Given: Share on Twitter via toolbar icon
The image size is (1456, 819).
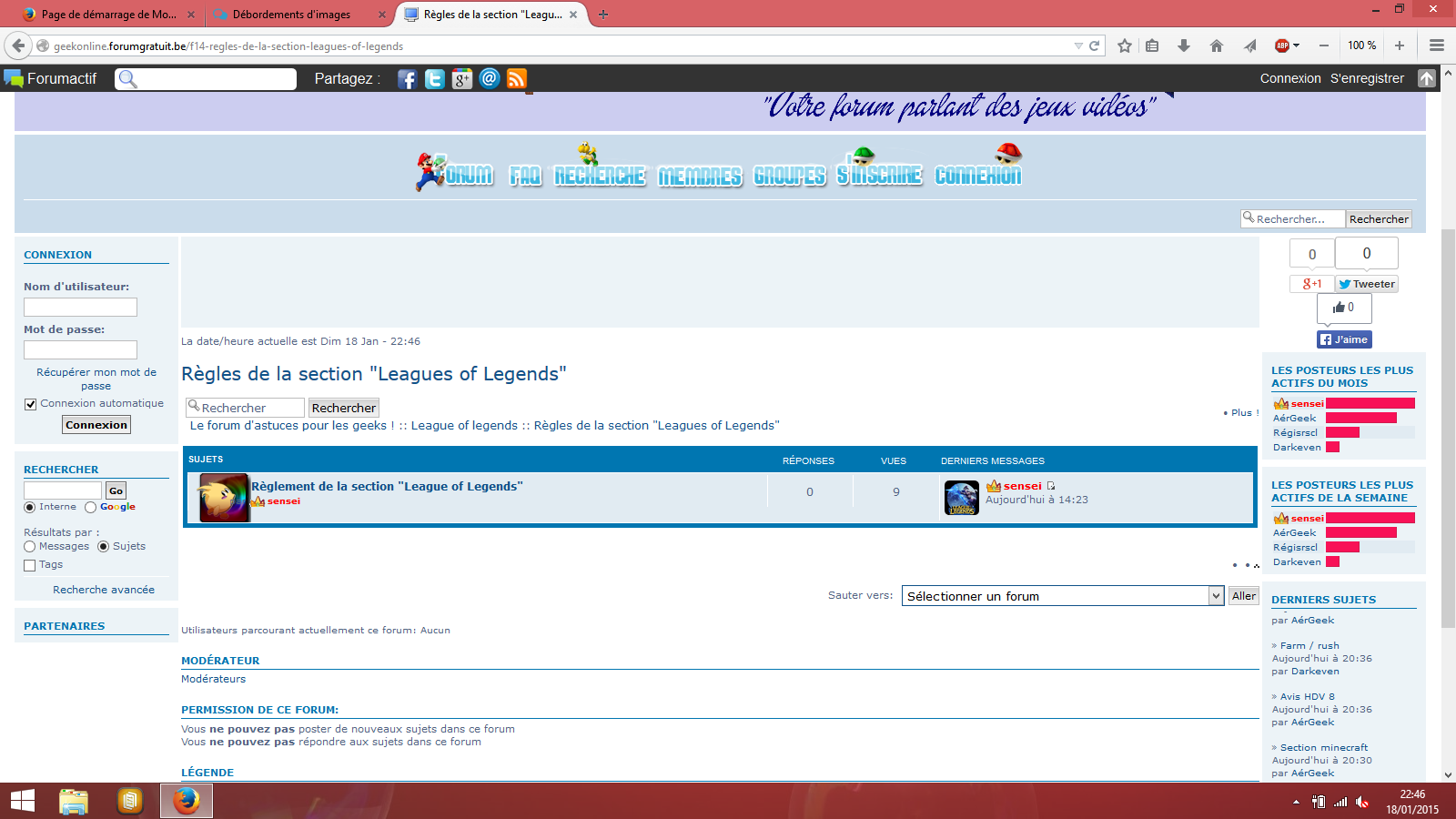Looking at the screenshot, I should point(434,79).
